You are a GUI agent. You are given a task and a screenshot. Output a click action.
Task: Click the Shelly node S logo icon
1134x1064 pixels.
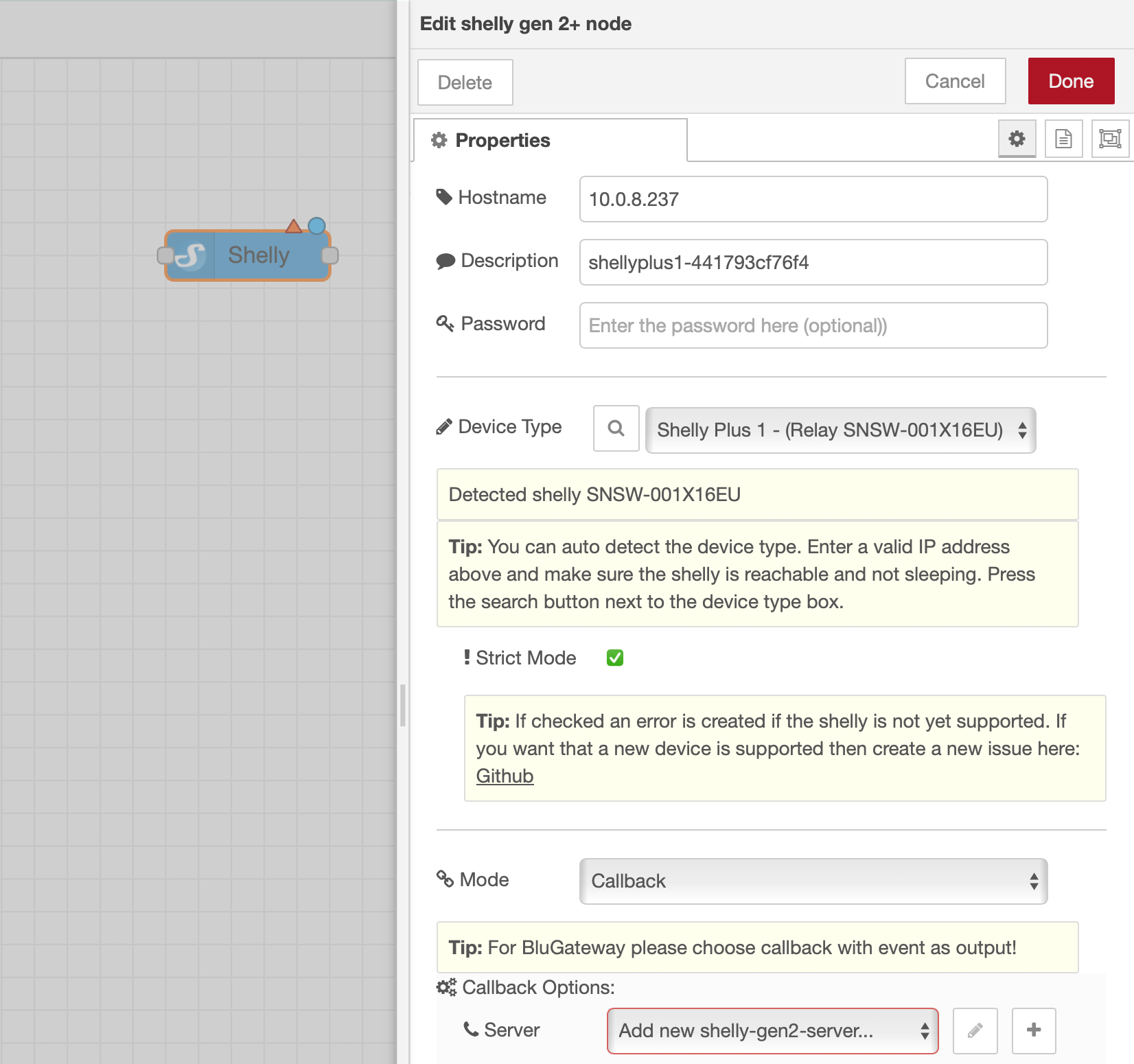tap(191, 256)
